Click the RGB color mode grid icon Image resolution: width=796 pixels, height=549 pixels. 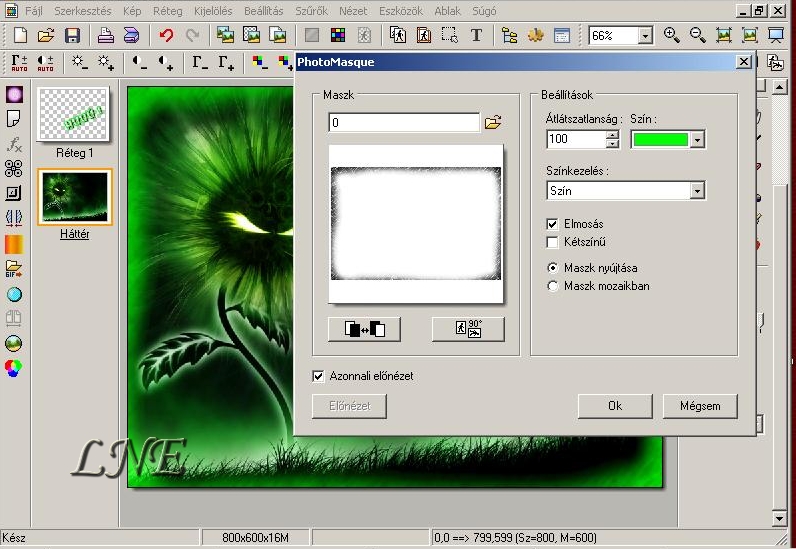point(338,35)
